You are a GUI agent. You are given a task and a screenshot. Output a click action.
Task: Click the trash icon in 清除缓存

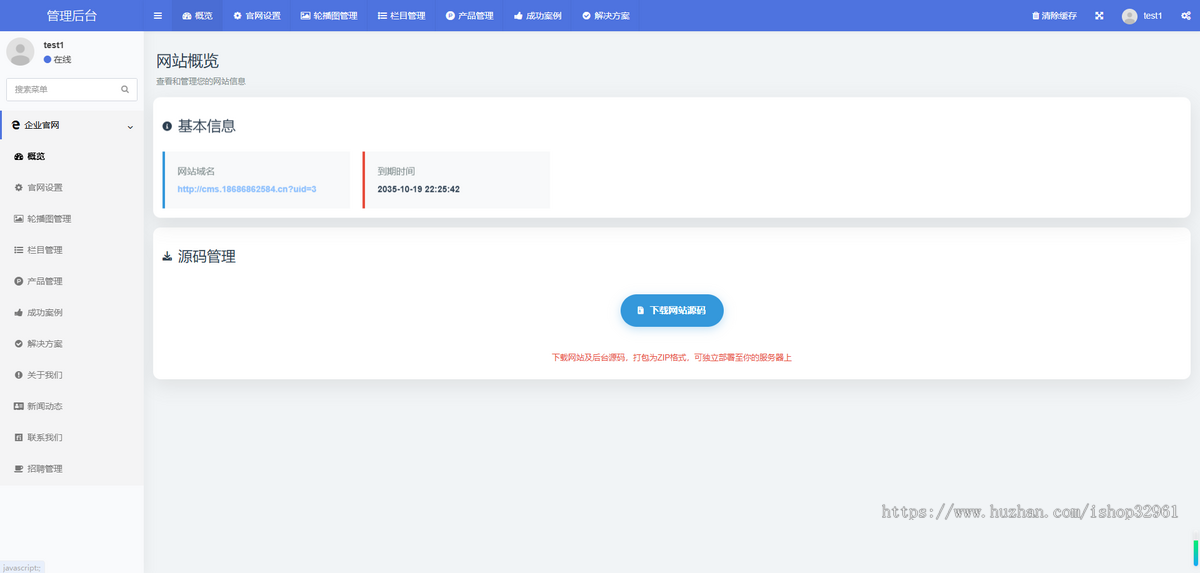[1036, 16]
